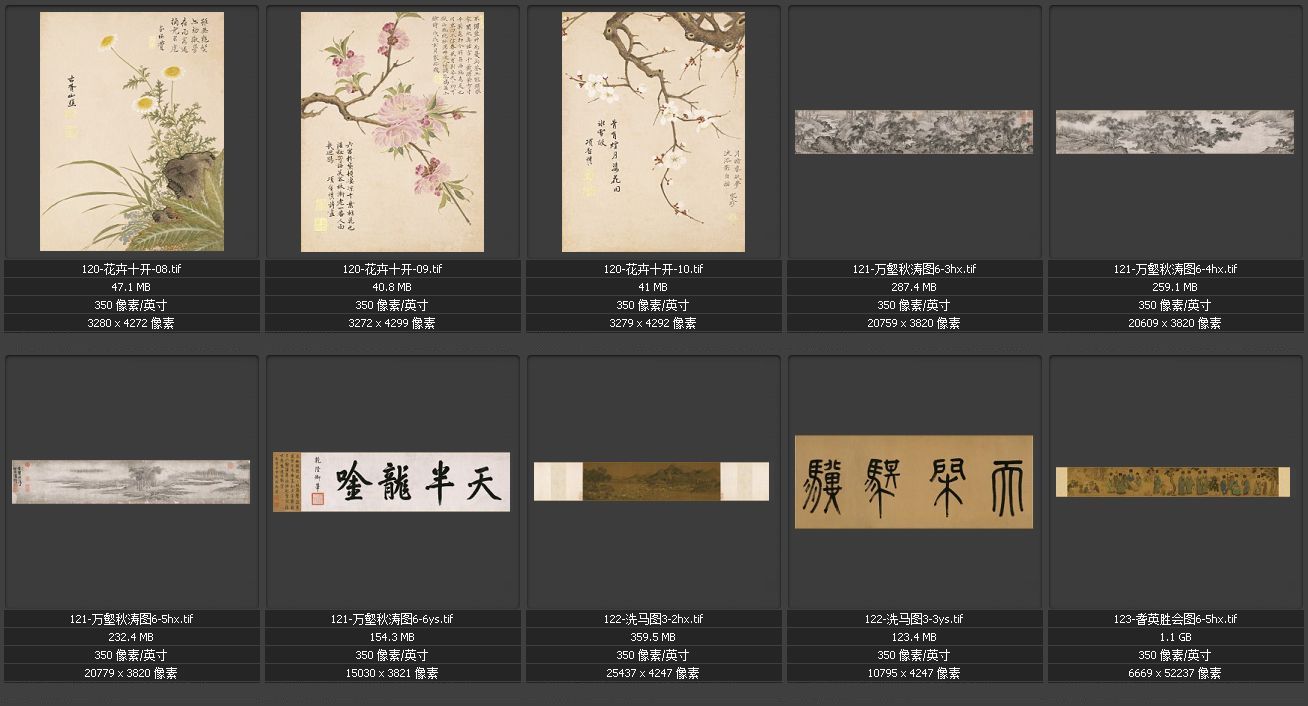Select the chrysanthemum painting thumbnail 花卉十开-08
The image size is (1308, 706).
[131, 132]
